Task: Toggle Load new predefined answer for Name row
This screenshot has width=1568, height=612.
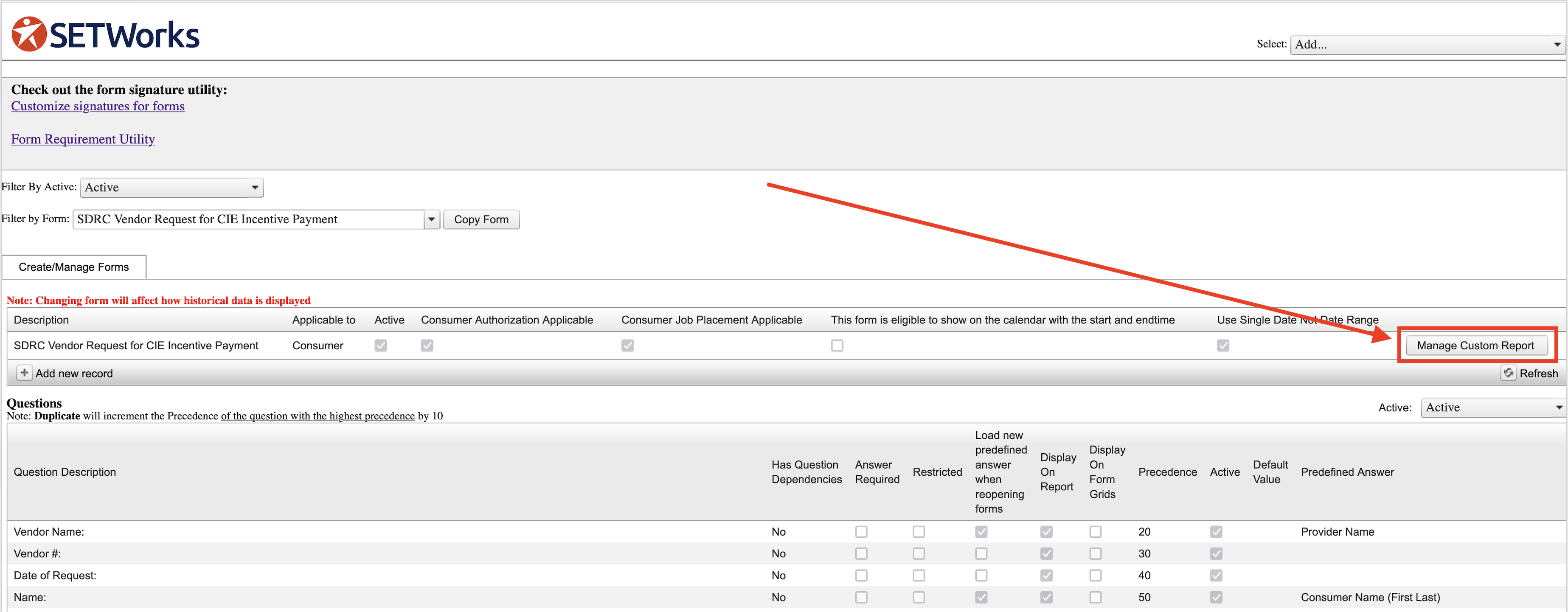Action: (x=981, y=598)
